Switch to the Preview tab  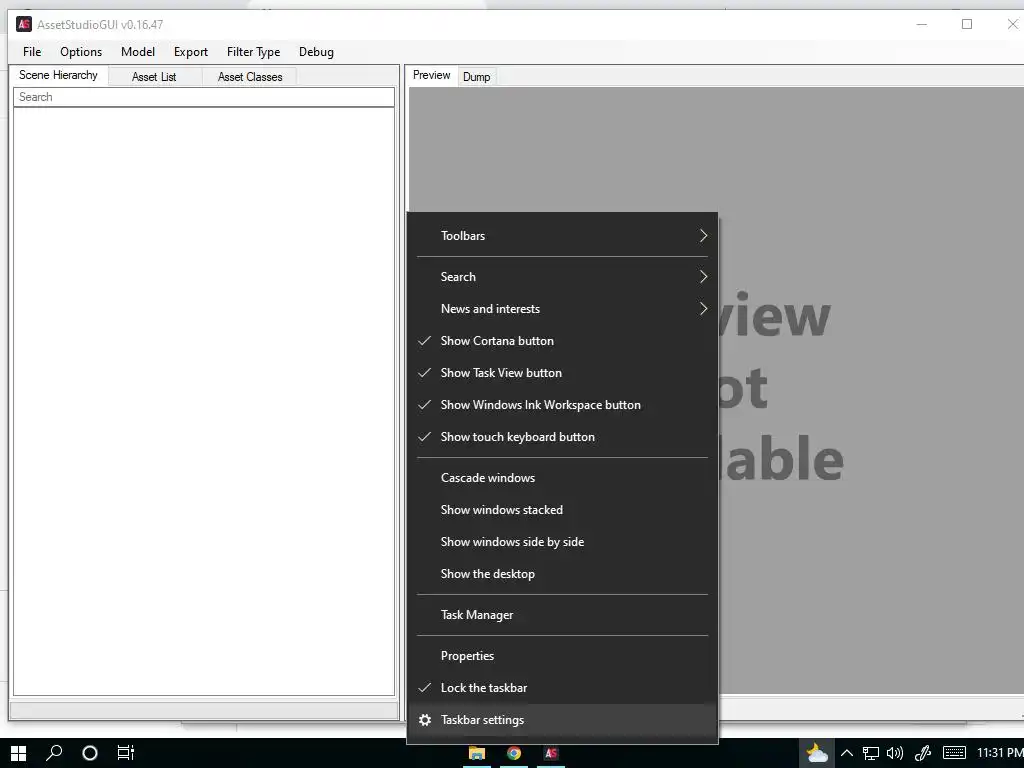point(432,75)
